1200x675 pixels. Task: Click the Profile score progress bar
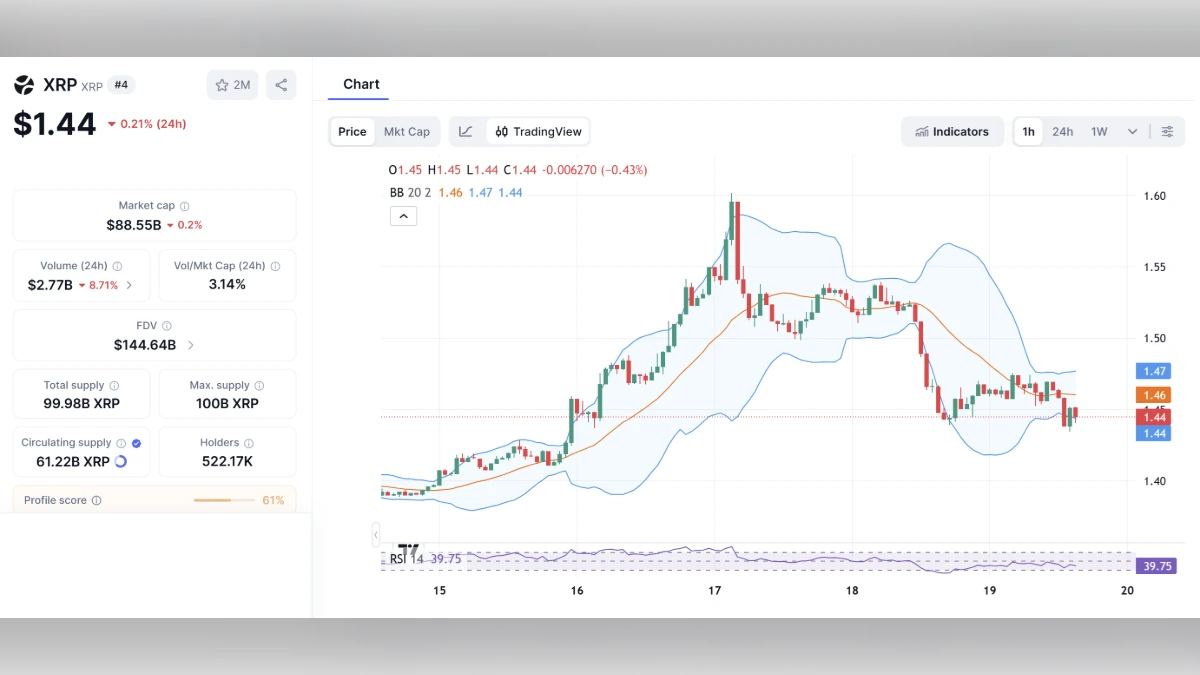(x=225, y=500)
